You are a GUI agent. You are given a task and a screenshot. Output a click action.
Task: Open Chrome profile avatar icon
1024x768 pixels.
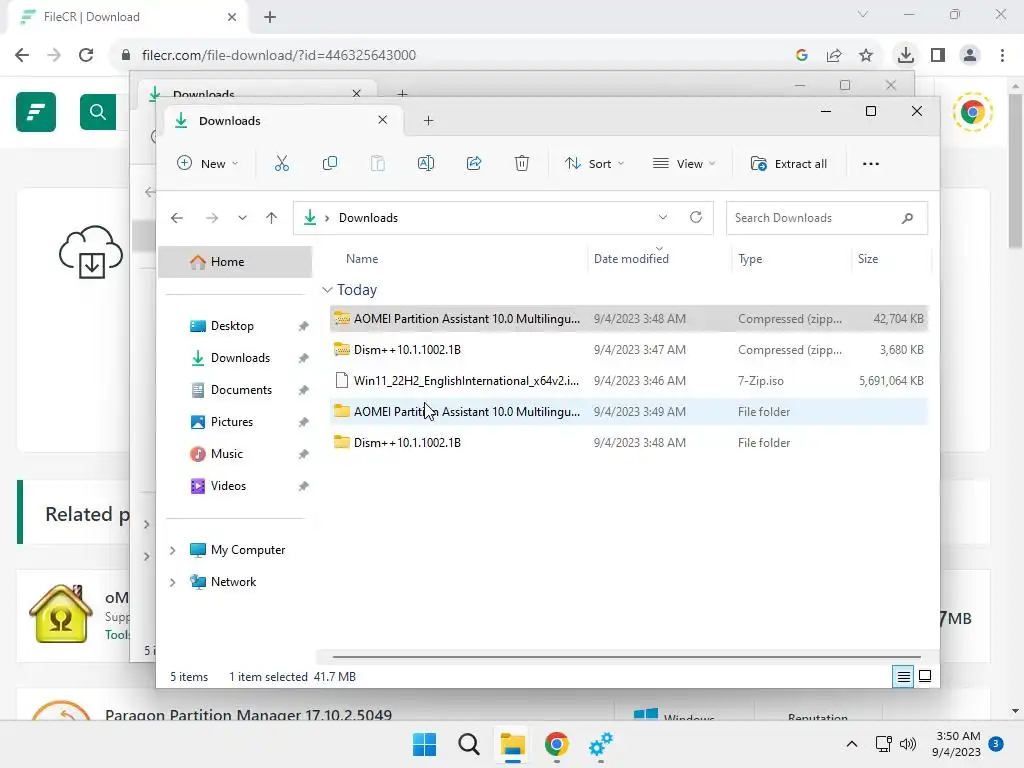[970, 55]
